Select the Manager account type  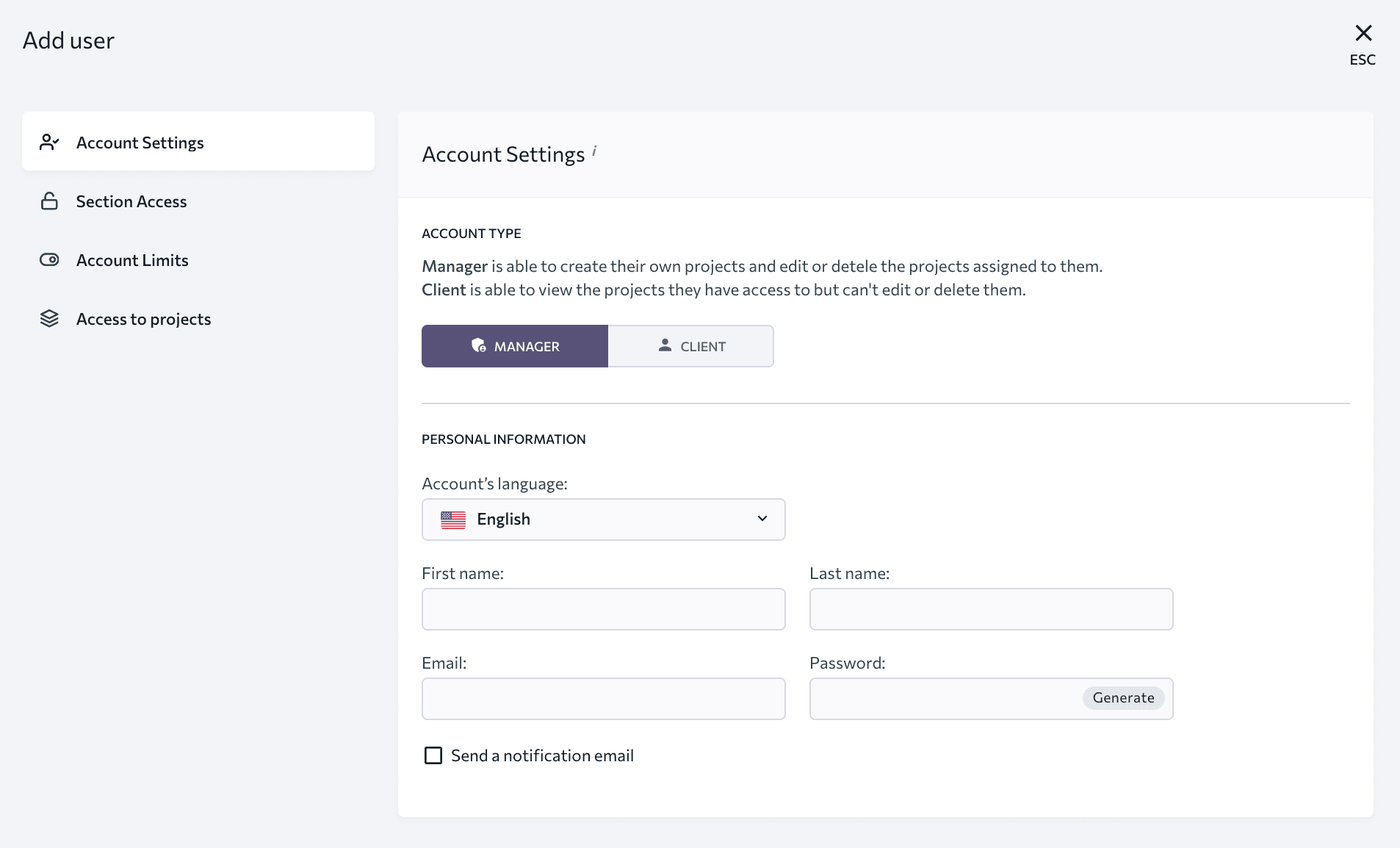click(x=515, y=346)
